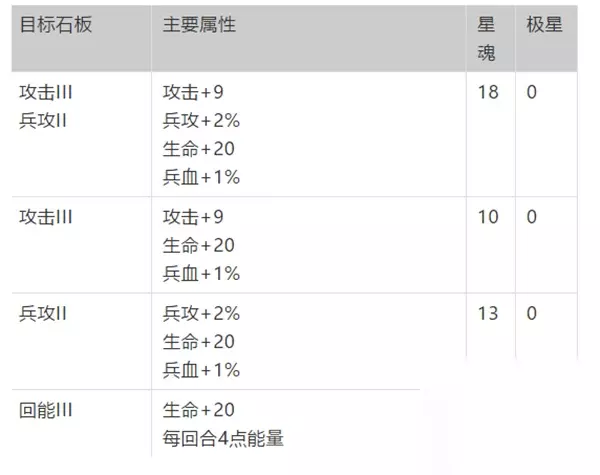Click 攻击III in the first table row
The height and width of the screenshot is (475, 600).
pyautogui.click(x=46, y=93)
